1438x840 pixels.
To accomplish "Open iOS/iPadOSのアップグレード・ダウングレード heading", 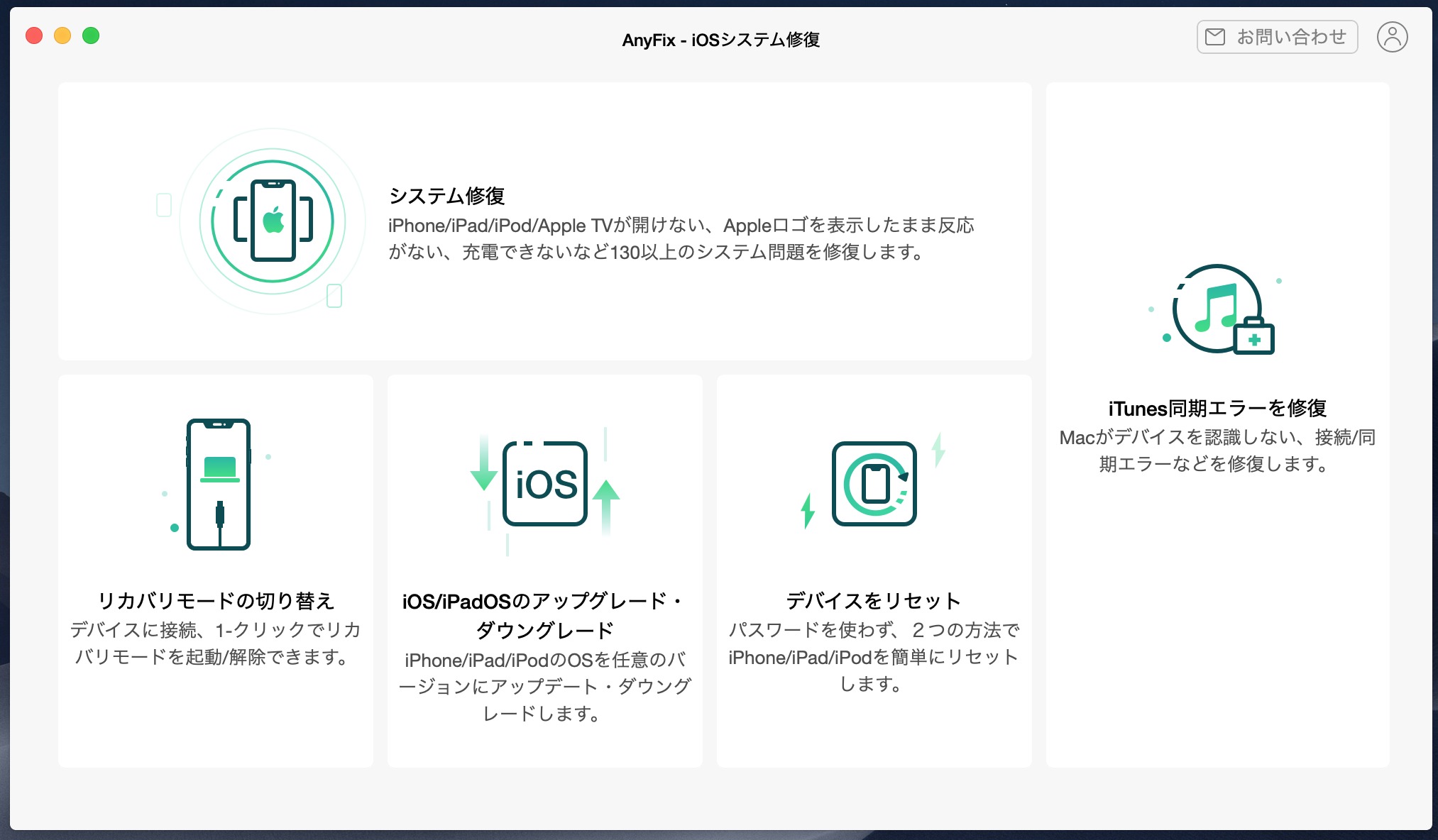I will click(544, 616).
